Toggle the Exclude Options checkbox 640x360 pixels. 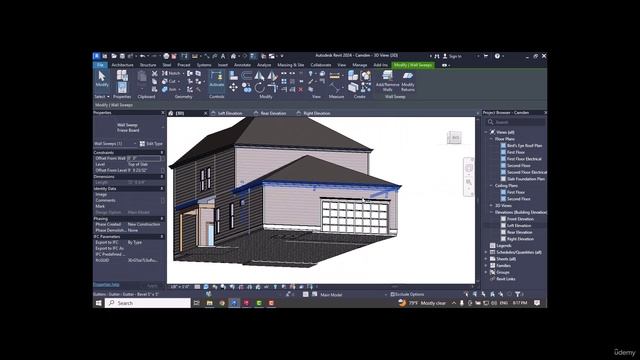click(393, 294)
